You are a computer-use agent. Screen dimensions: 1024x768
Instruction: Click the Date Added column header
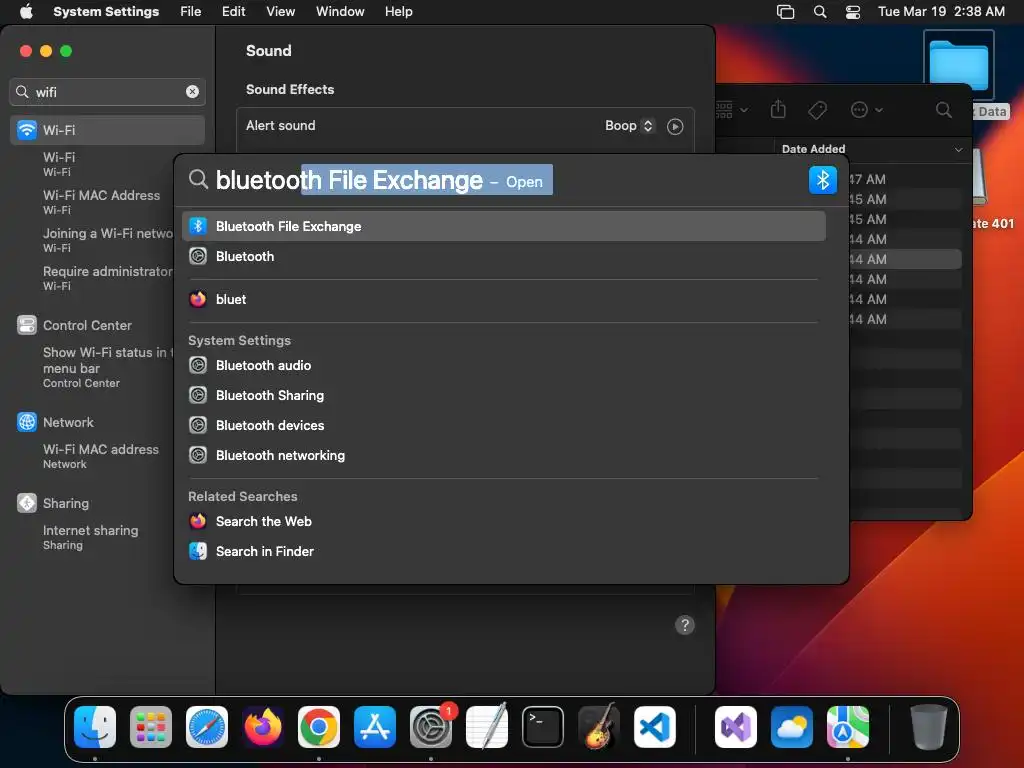point(814,149)
